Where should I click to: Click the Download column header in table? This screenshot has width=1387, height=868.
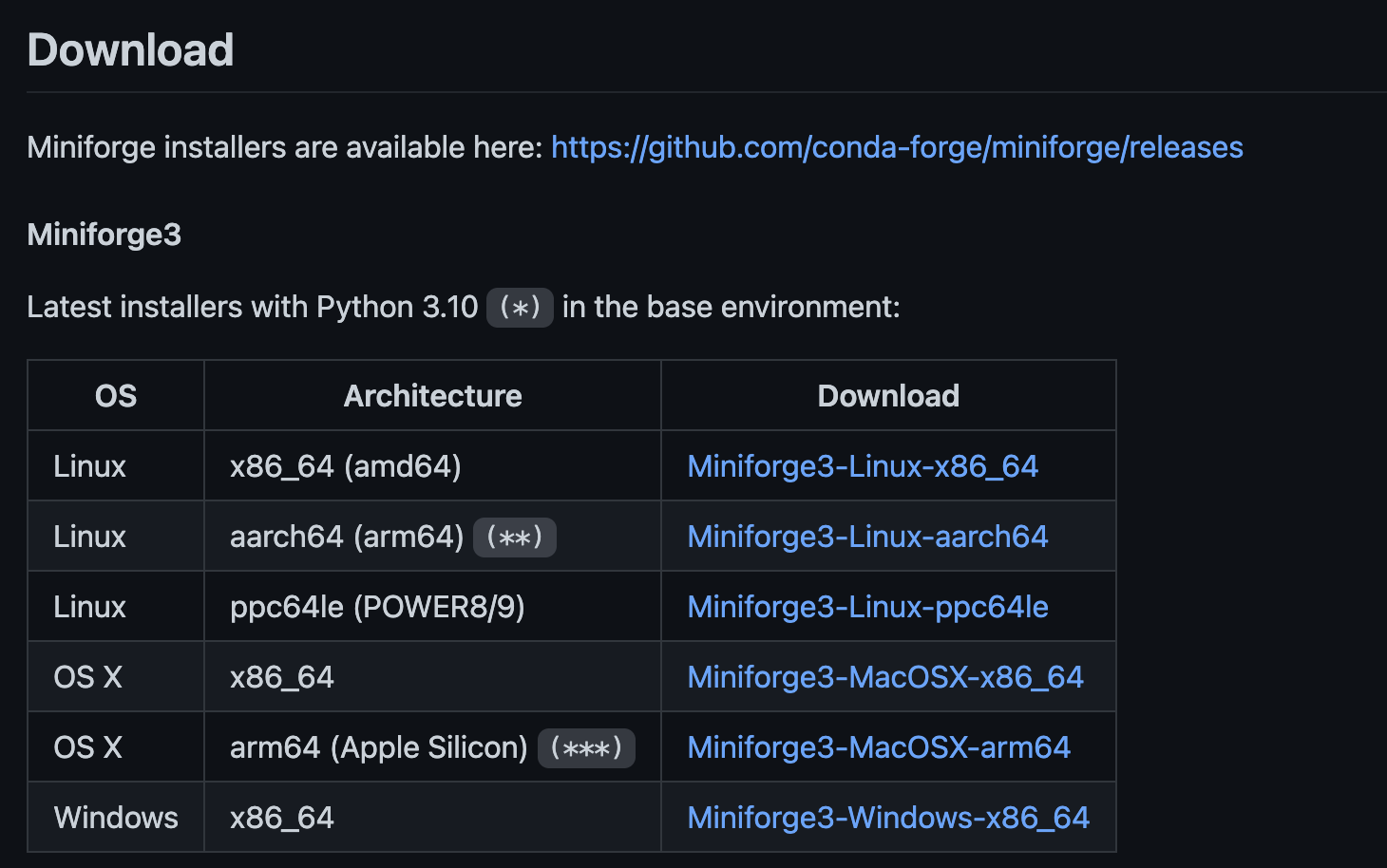(x=888, y=396)
